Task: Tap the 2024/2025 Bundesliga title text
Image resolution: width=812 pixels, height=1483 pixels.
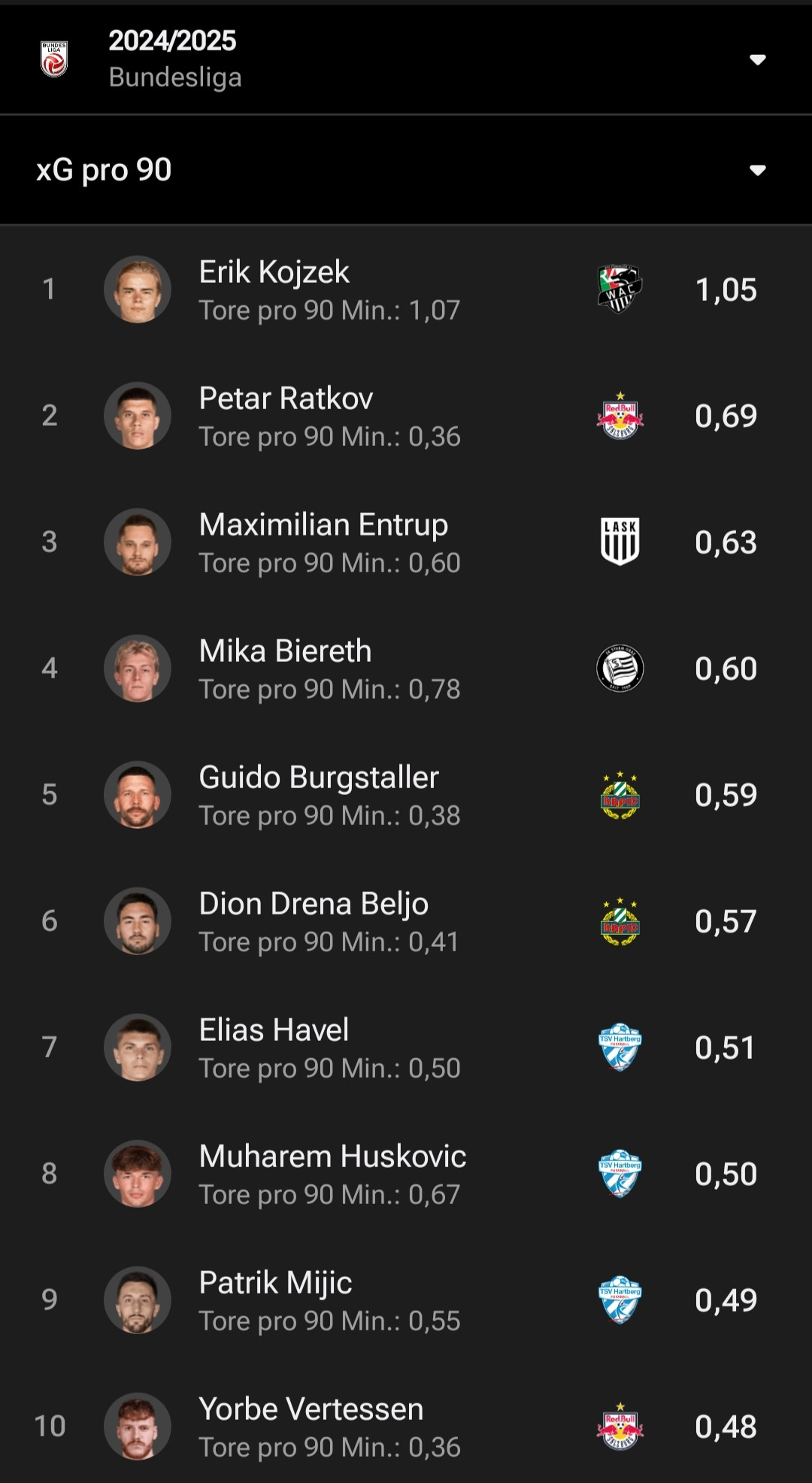Action: pos(173,59)
